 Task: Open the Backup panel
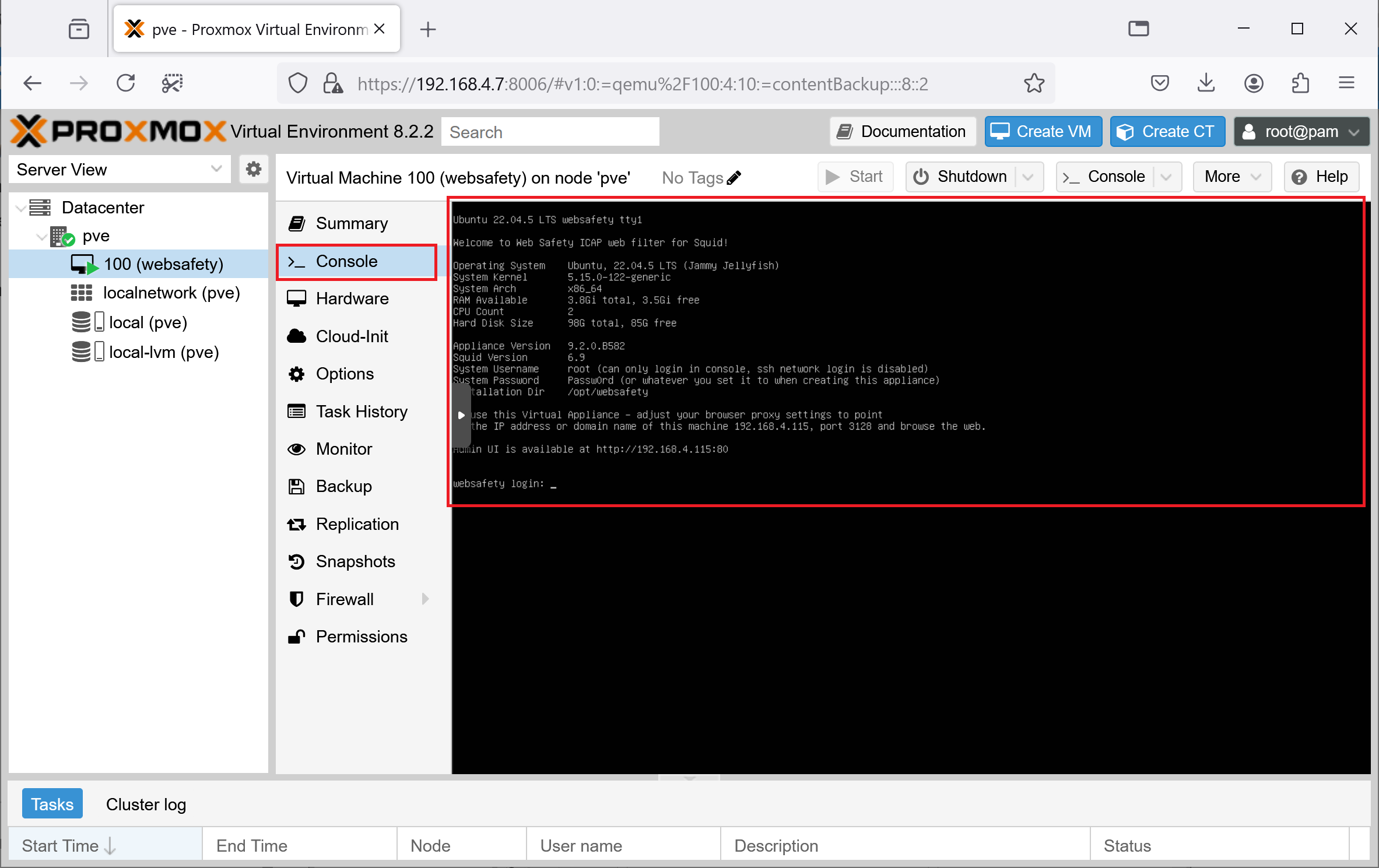[x=344, y=486]
